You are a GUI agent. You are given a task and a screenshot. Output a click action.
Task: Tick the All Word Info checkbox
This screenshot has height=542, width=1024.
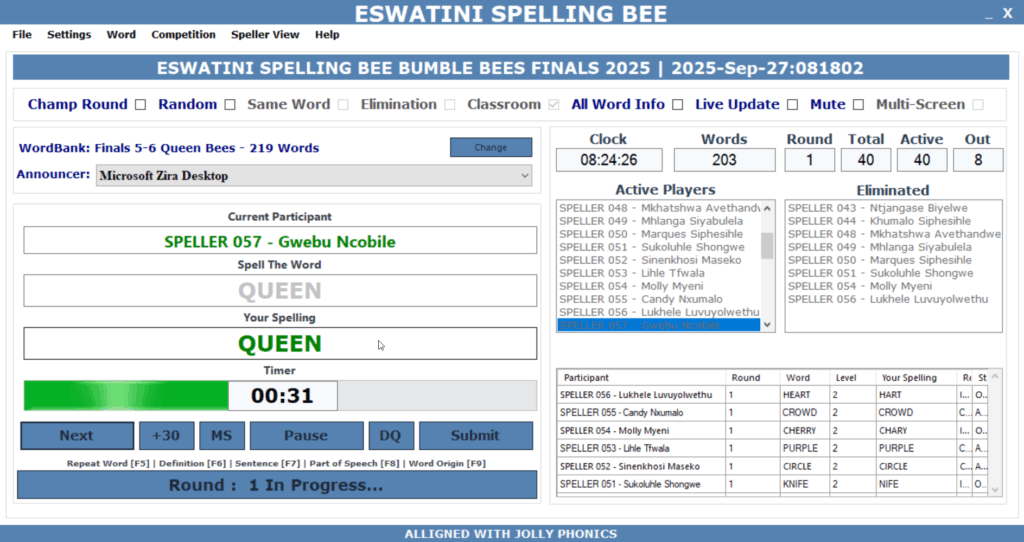[x=677, y=104]
